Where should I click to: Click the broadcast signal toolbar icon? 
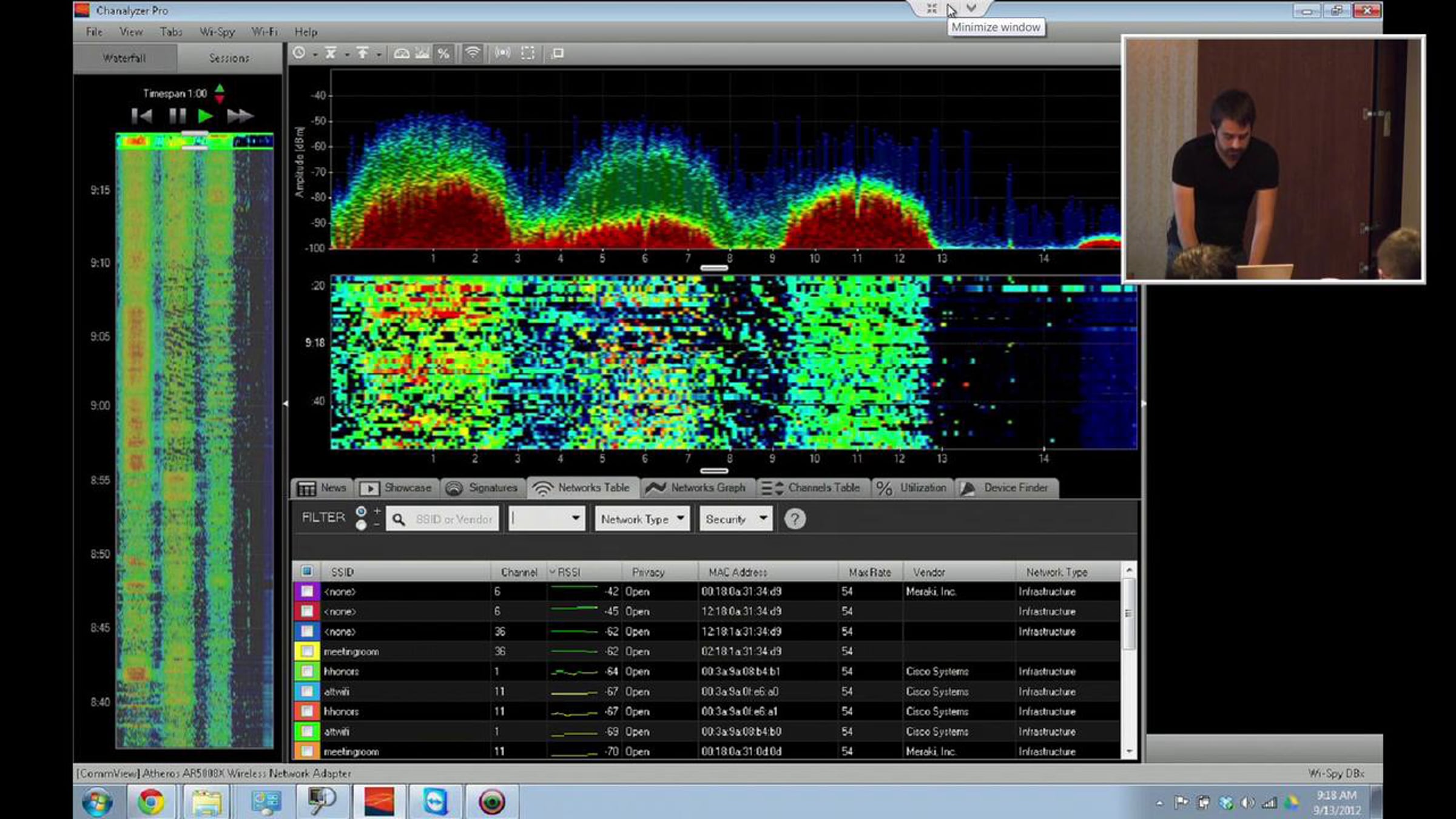tap(502, 53)
